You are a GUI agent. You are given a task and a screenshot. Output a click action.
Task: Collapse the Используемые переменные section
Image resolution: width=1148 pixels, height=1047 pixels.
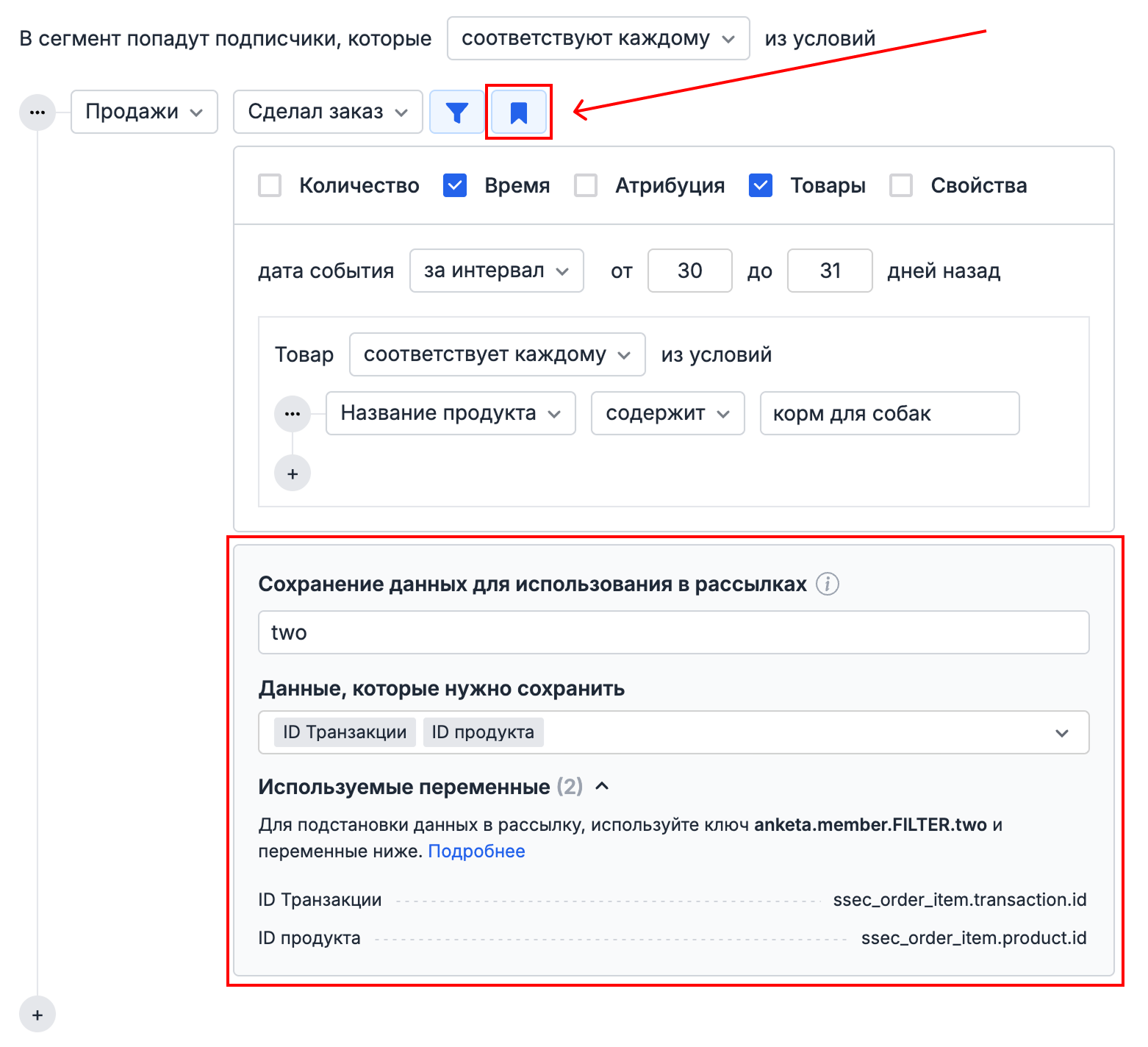(602, 786)
